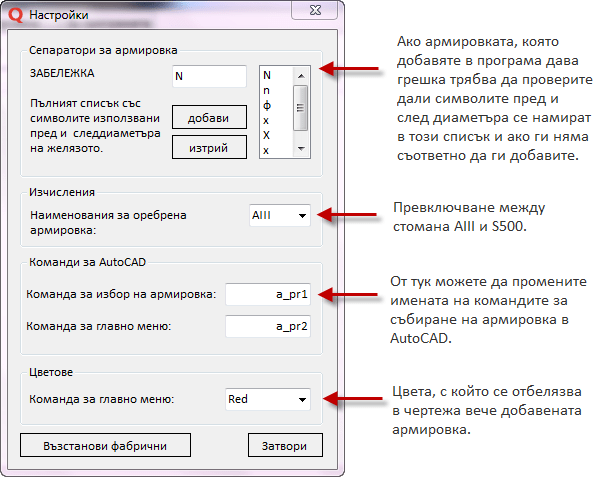Click the scroll-up arrow of the separators list

tap(301, 75)
